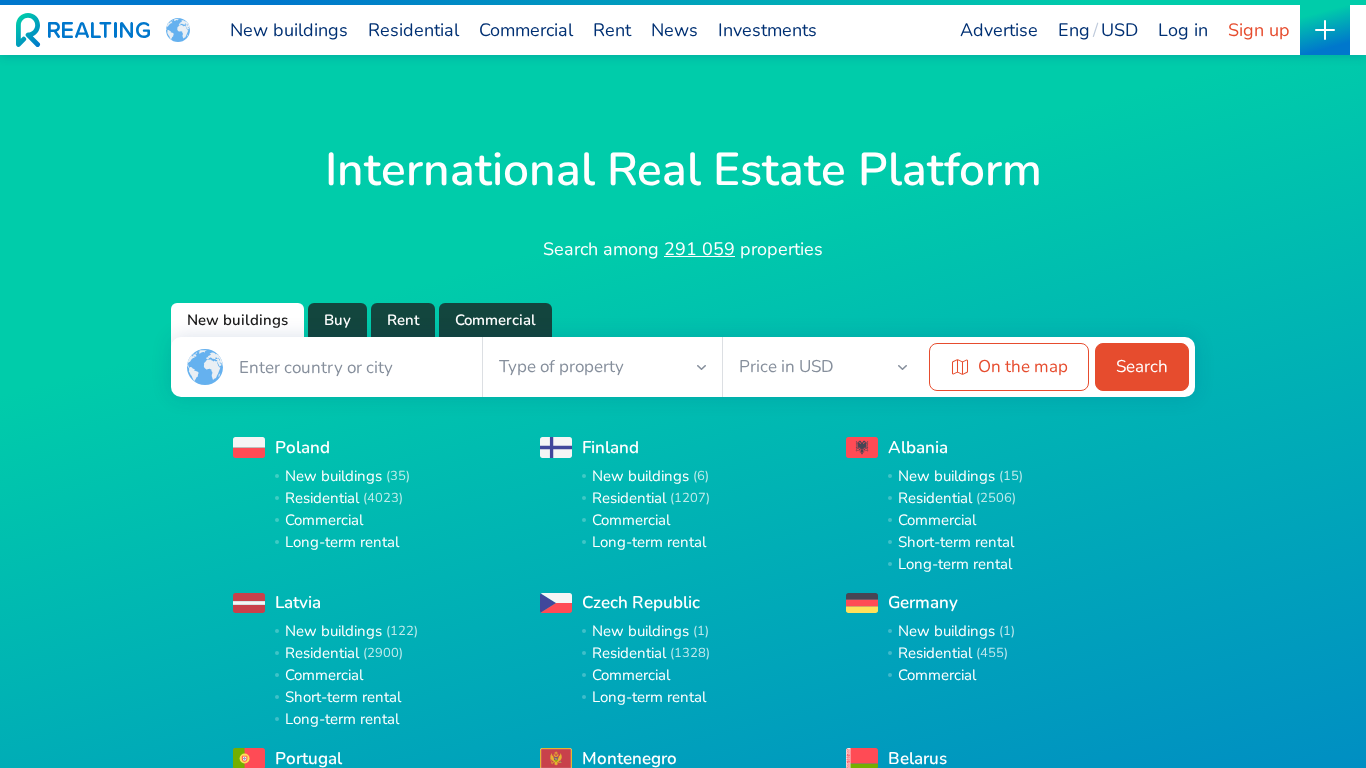Open Investments in the top menu
Viewport: 1366px width, 768px height.
pos(767,30)
